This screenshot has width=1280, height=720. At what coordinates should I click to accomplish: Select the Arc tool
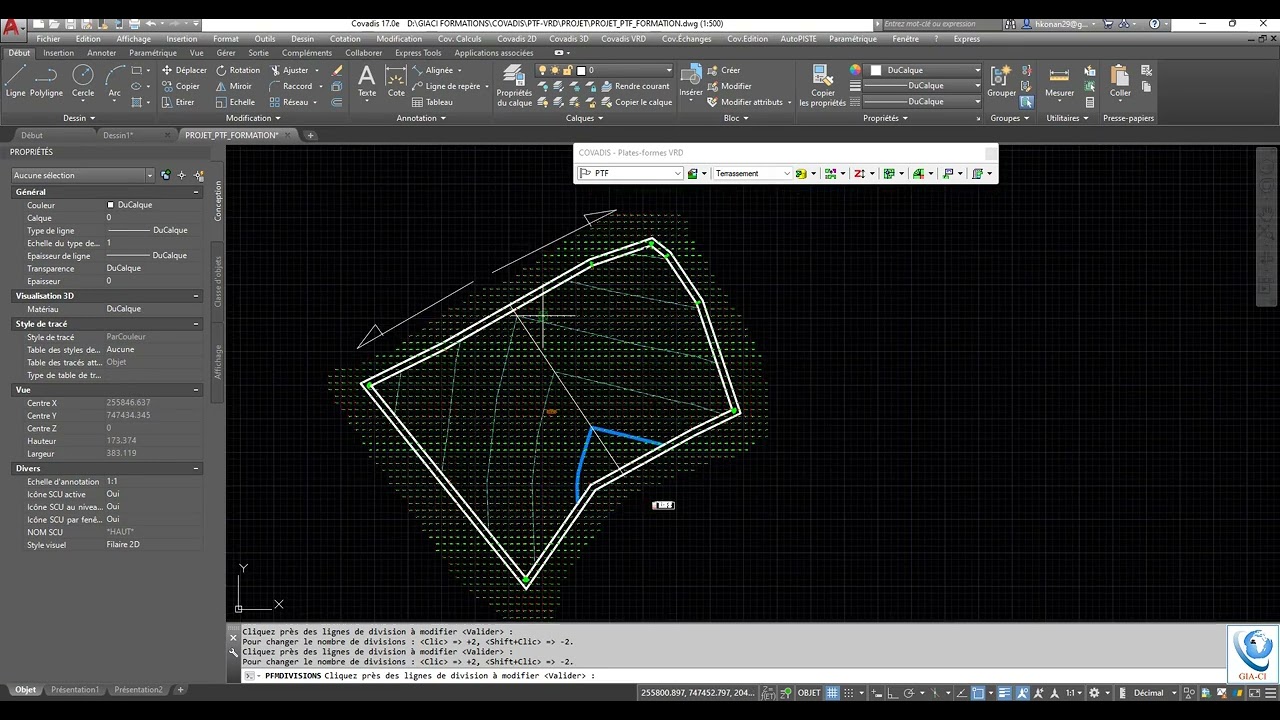tap(115, 81)
